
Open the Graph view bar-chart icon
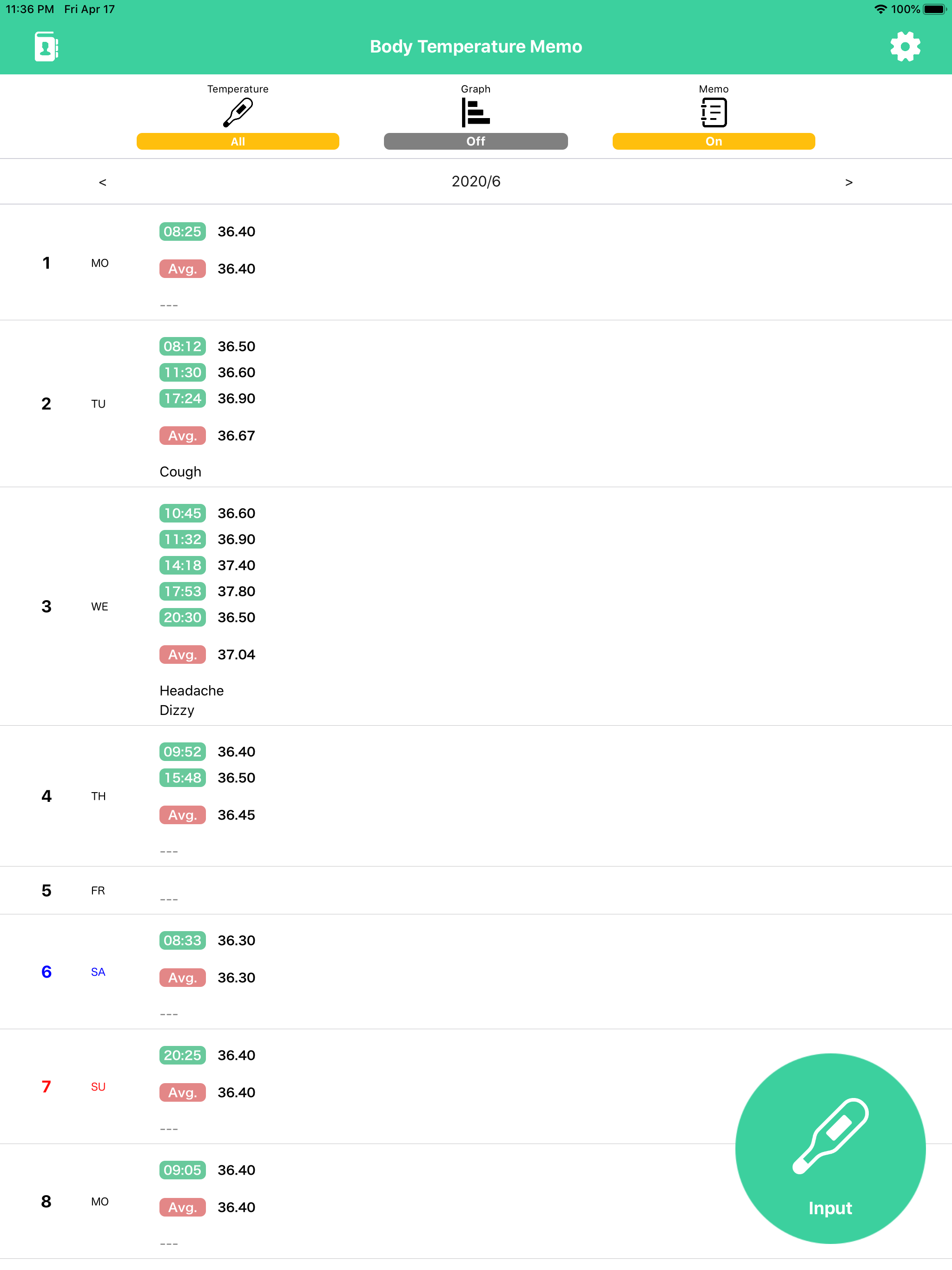point(476,112)
